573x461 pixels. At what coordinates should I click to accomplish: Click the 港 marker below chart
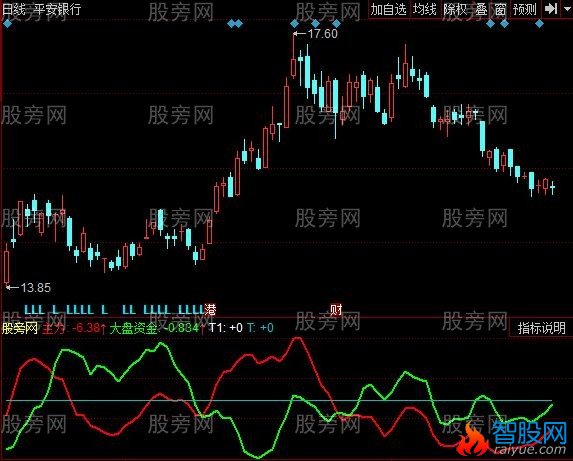[210, 310]
